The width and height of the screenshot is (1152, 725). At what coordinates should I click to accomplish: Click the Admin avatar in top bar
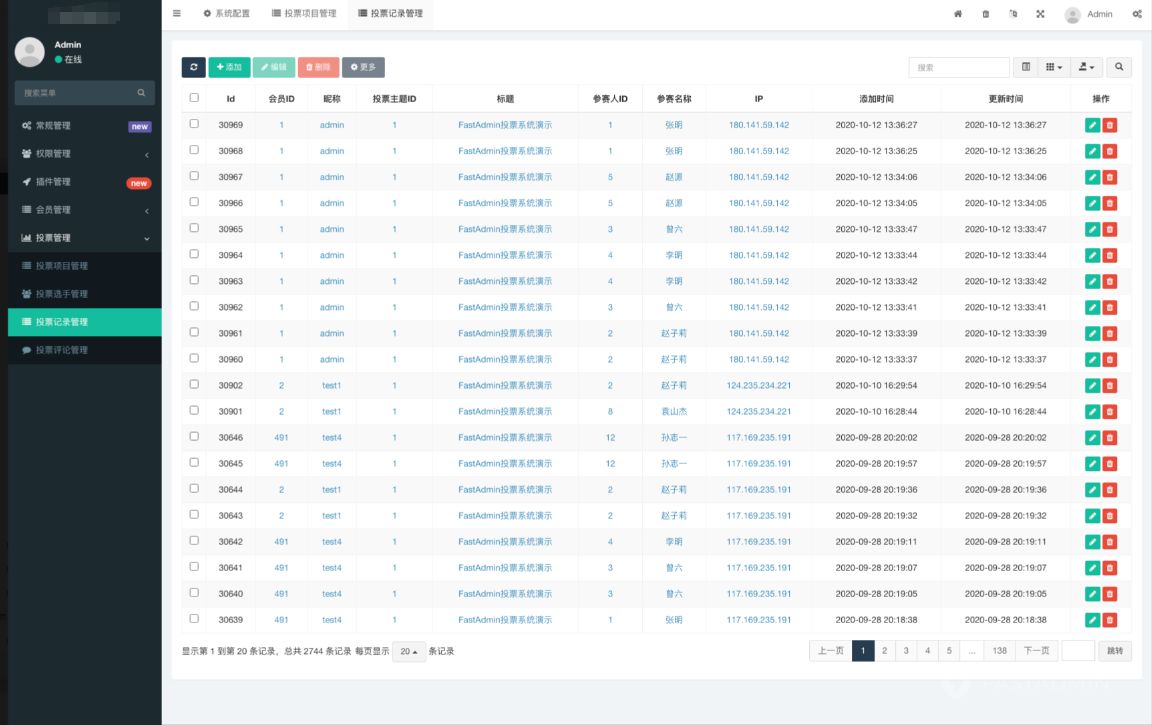pos(1073,15)
